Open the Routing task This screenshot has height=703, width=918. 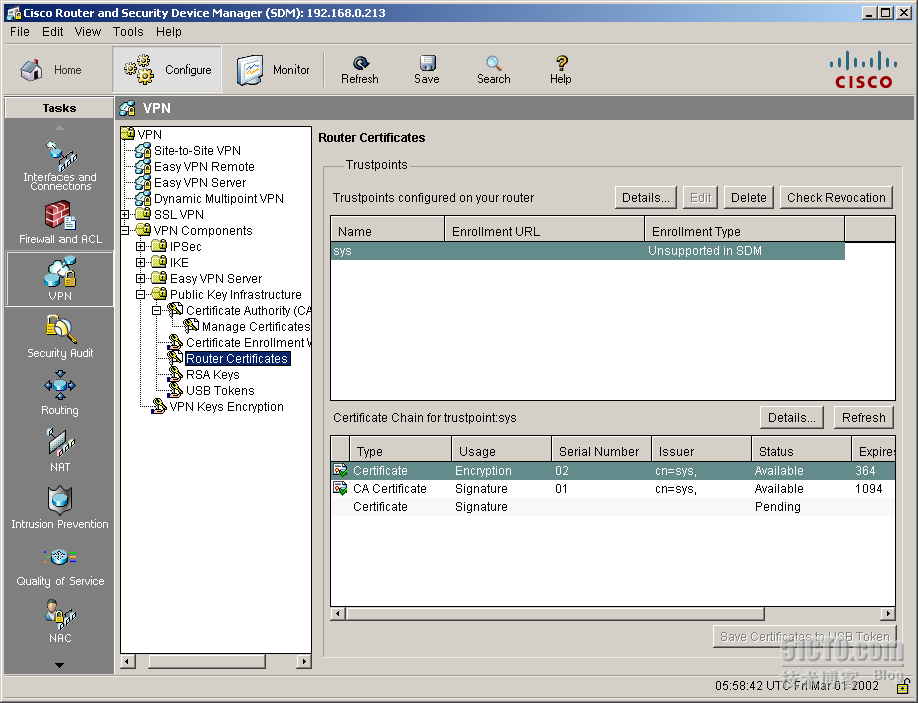click(60, 393)
